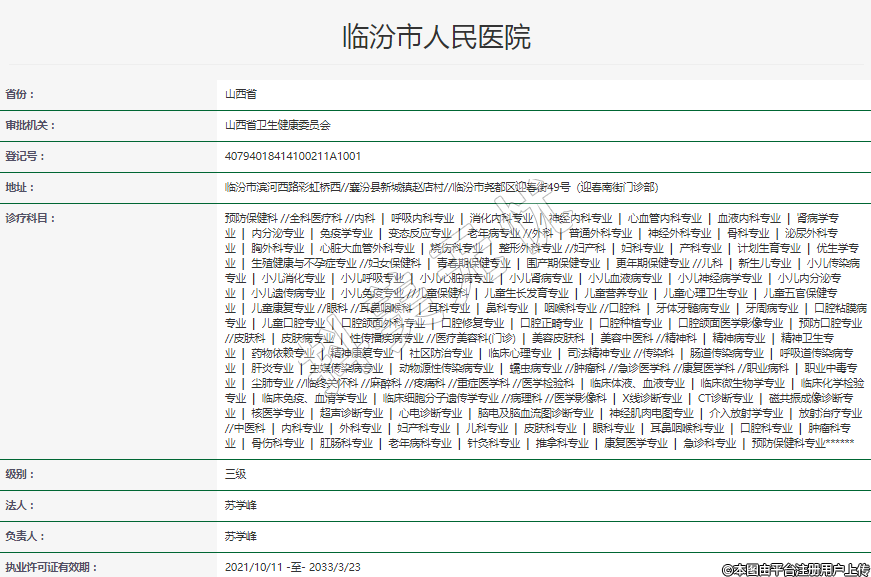This screenshot has width=871, height=577.
Task: Click the 诊疗科目 field label
Action: (x=30, y=218)
